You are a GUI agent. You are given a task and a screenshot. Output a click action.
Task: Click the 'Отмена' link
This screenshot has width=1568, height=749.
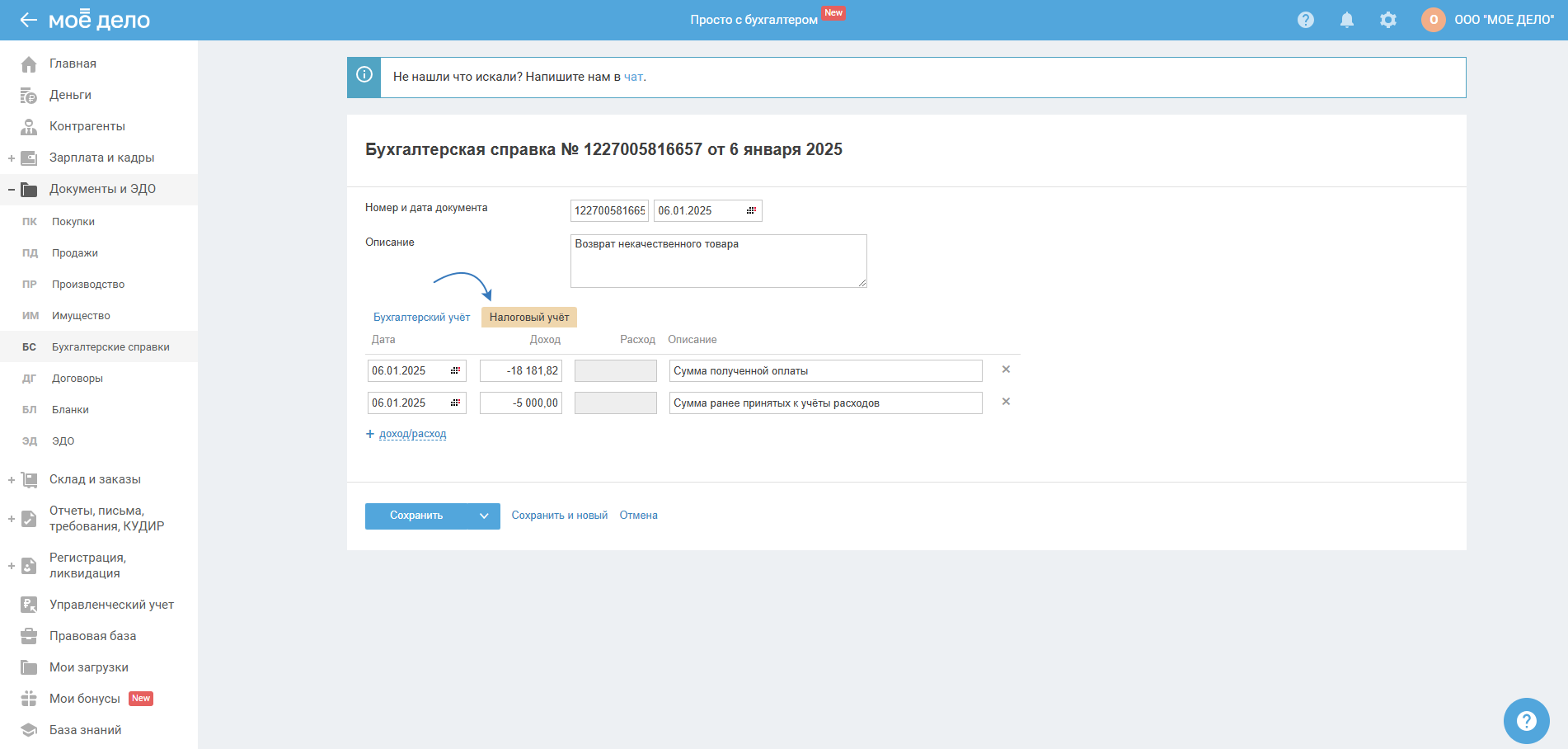click(x=638, y=516)
